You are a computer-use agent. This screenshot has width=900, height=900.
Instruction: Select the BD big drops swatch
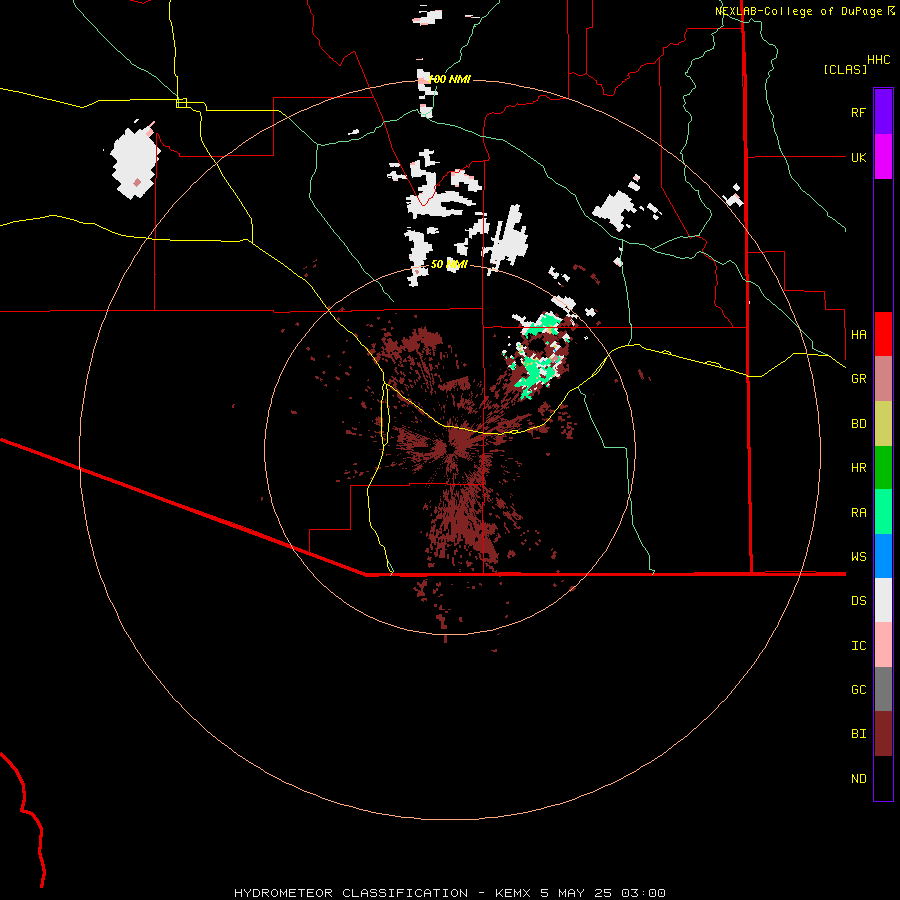(883, 424)
